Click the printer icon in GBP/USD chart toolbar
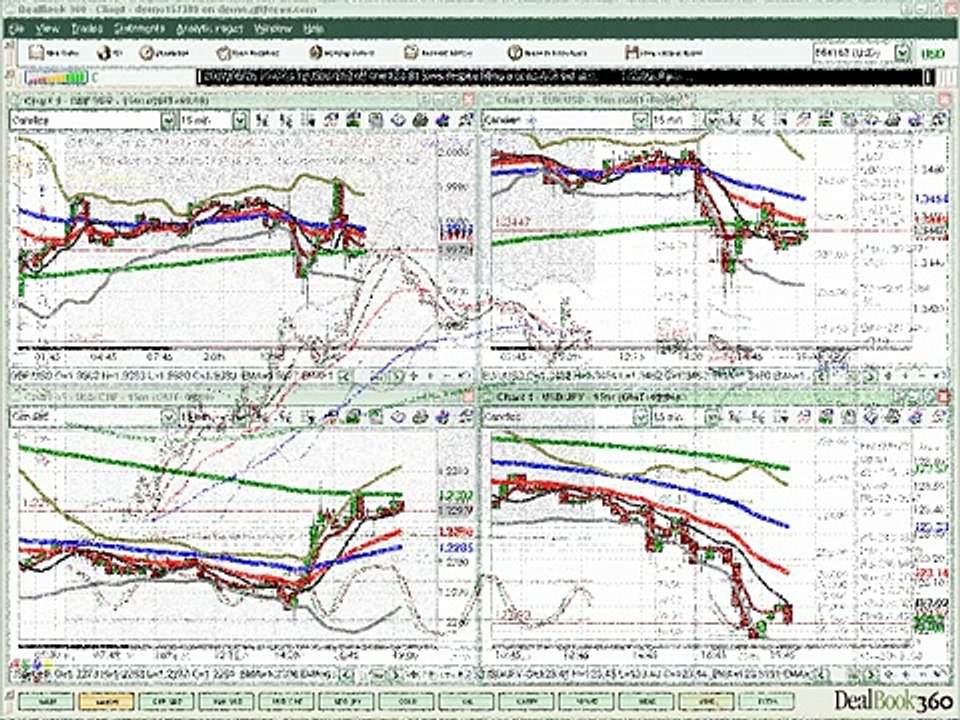960x720 pixels. click(420, 121)
